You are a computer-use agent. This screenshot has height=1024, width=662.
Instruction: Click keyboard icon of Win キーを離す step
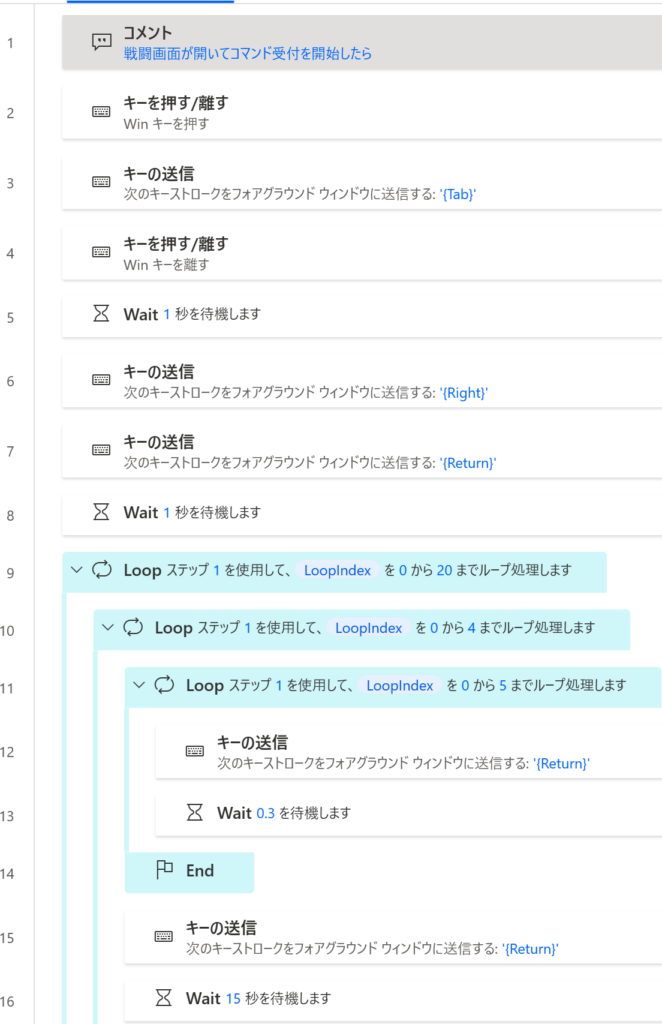101,252
